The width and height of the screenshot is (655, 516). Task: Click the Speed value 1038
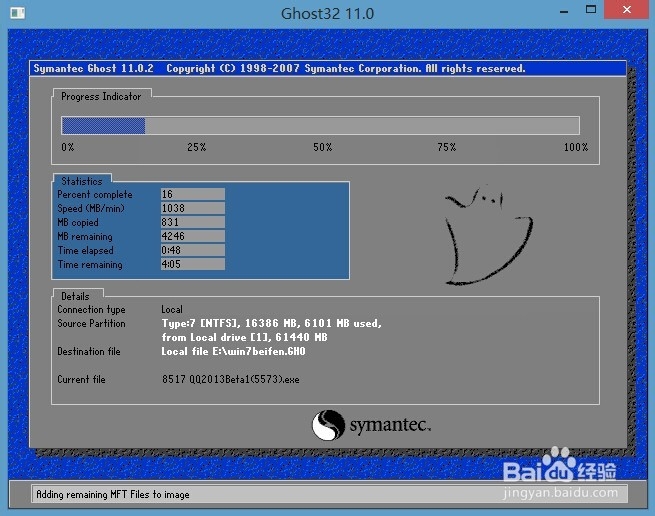coord(193,208)
